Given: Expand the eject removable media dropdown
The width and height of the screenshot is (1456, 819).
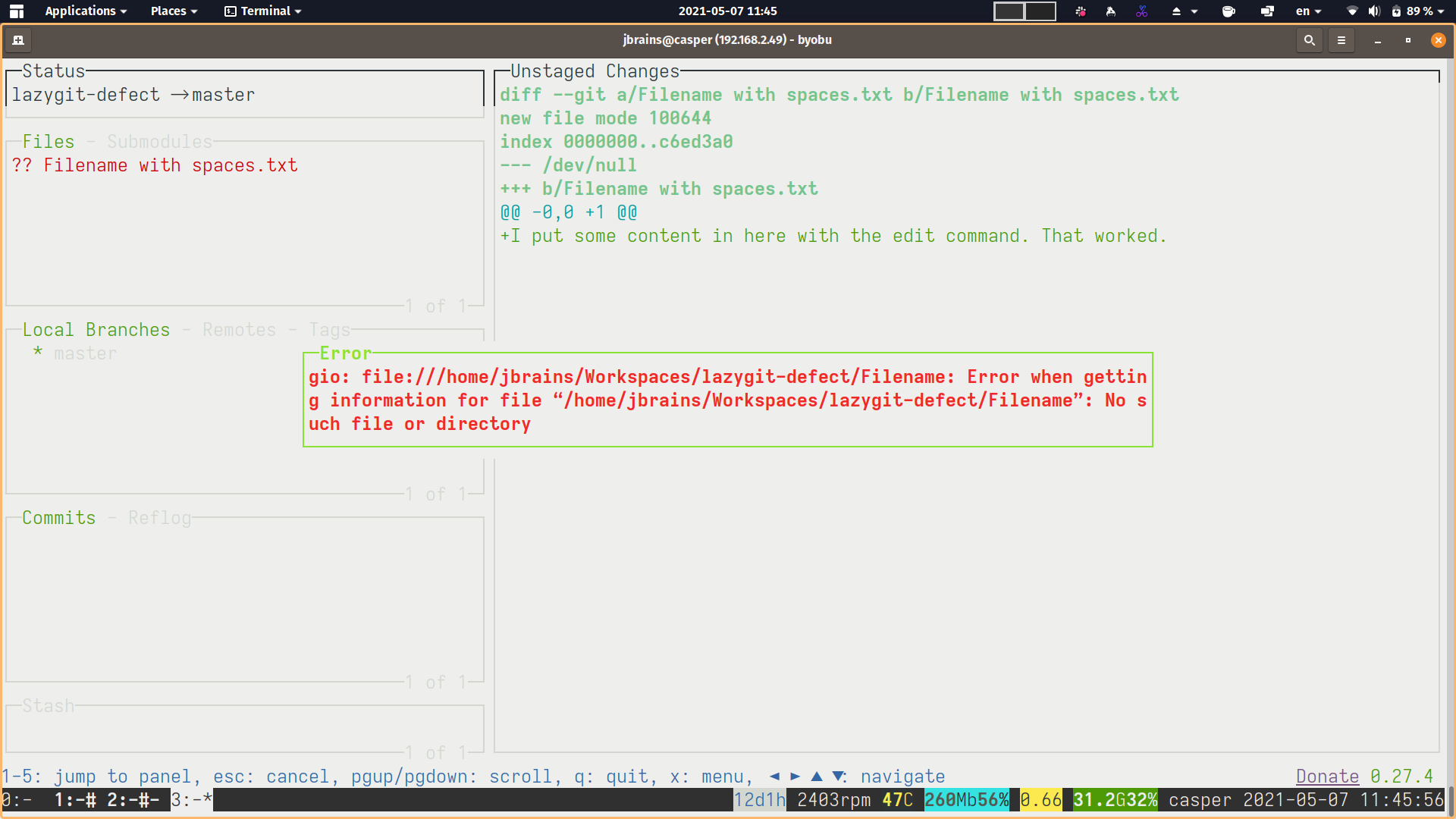Looking at the screenshot, I should pyautogui.click(x=1194, y=11).
